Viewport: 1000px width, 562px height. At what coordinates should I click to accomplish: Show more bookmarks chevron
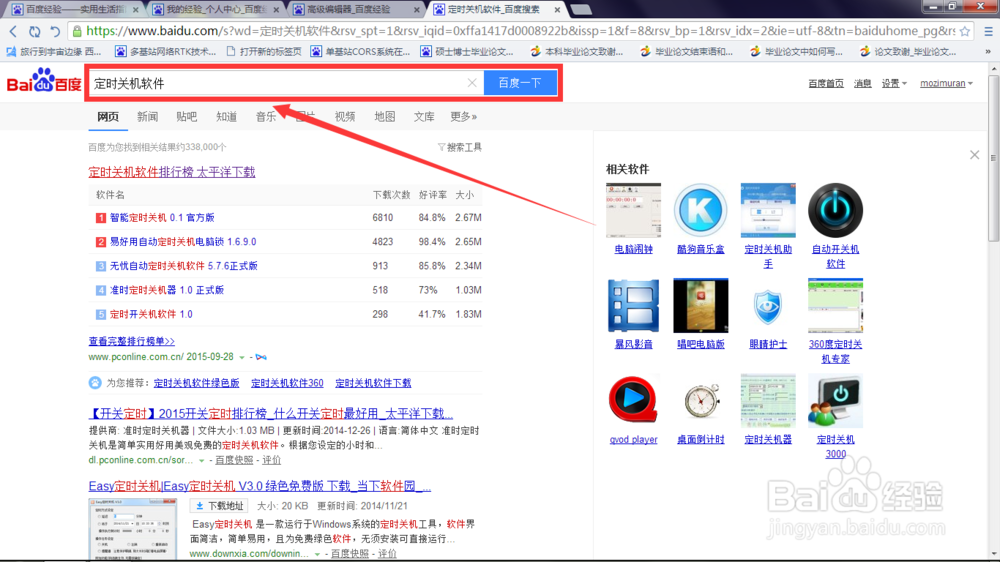[988, 52]
